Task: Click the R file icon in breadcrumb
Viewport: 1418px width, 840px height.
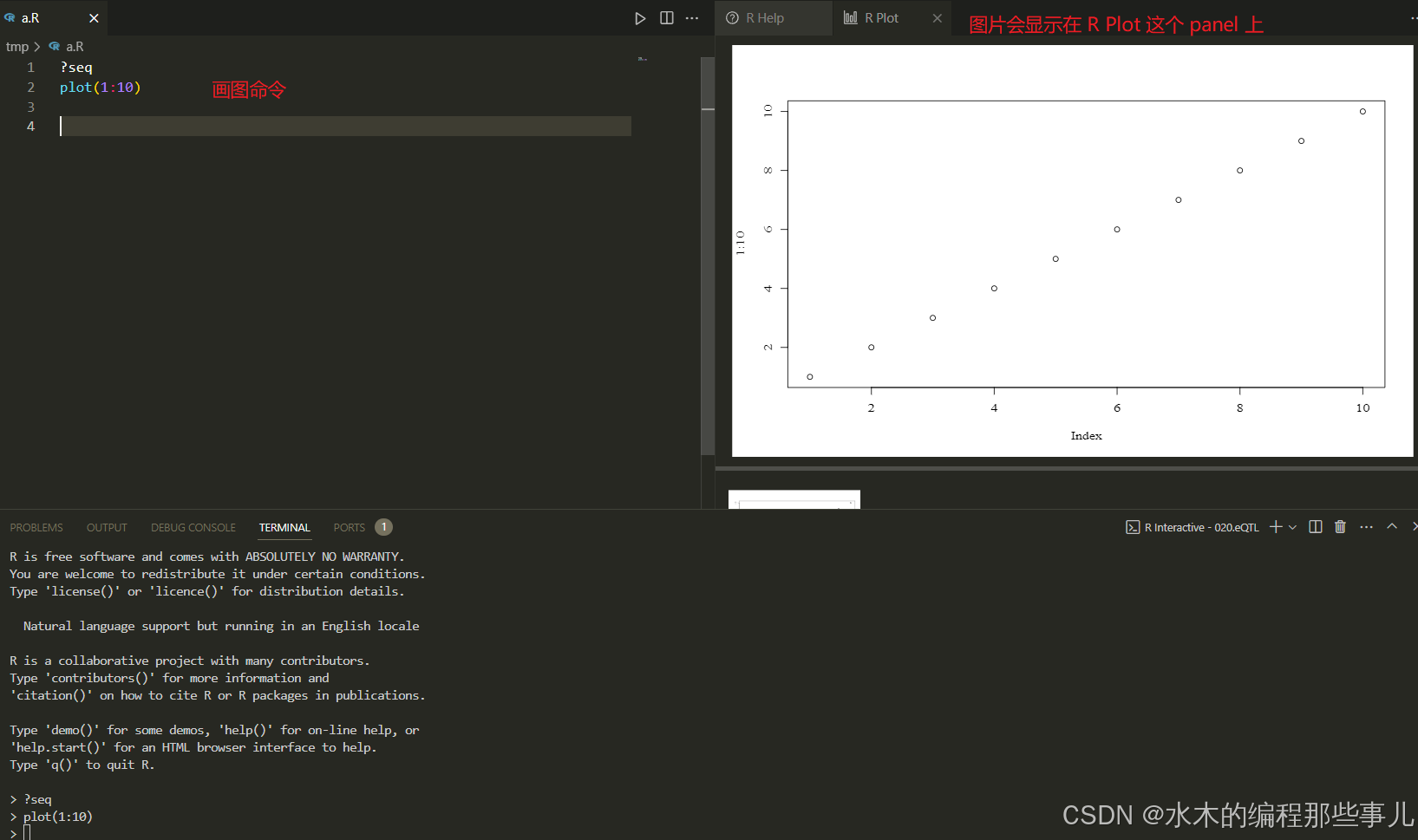Action: [55, 47]
